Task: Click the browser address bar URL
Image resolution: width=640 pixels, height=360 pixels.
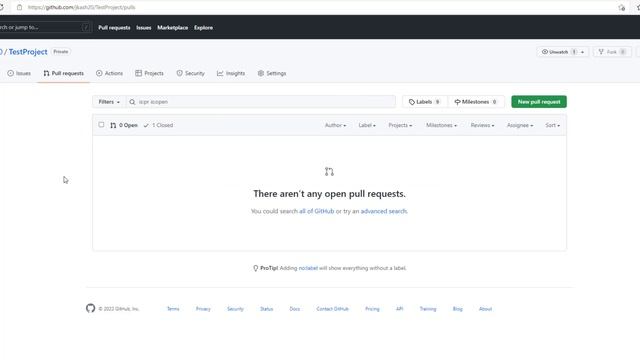Action: (x=82, y=7)
